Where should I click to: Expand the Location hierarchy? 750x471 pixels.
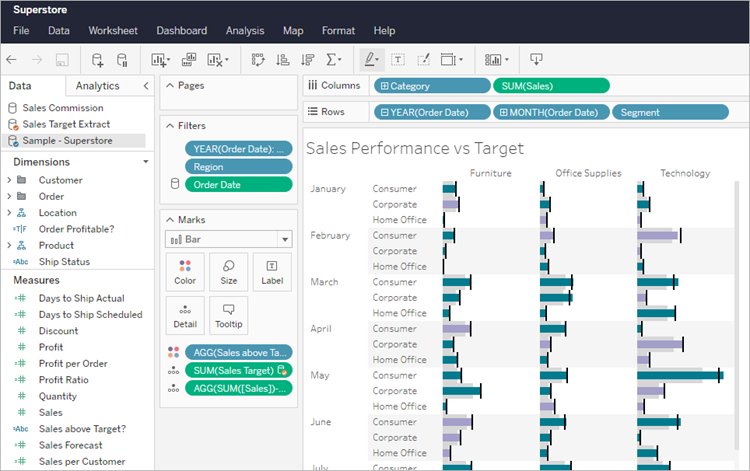[x=9, y=213]
